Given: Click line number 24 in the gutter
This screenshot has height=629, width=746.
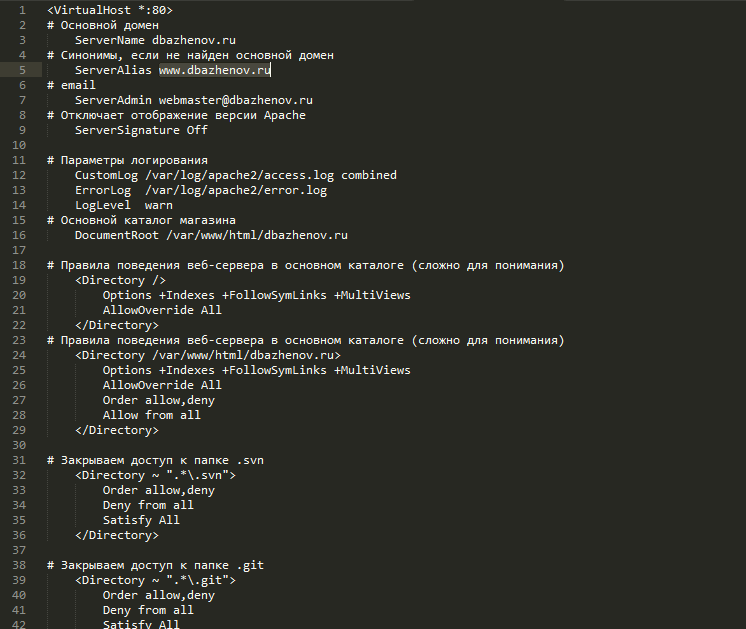Looking at the screenshot, I should (x=19, y=340).
